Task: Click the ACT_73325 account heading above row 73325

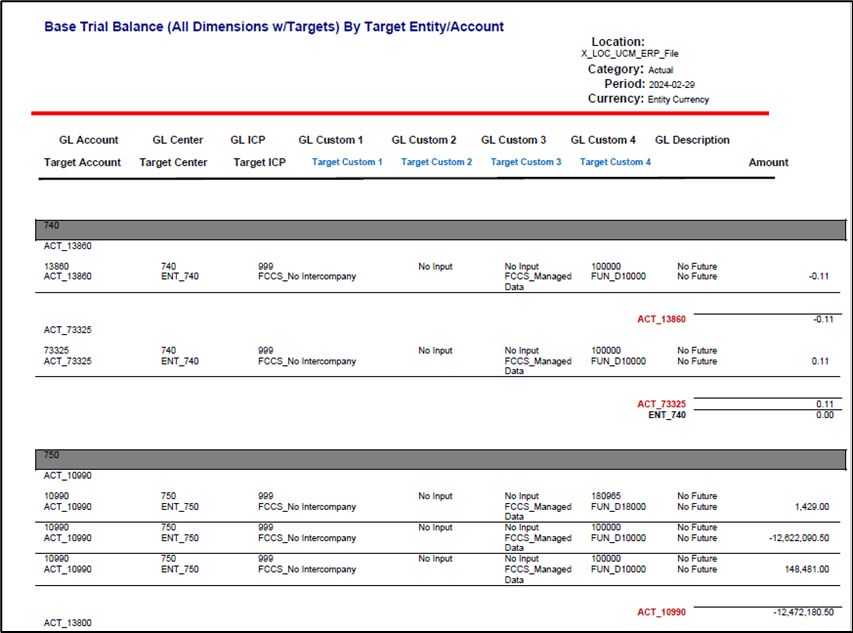Action: pos(67,330)
